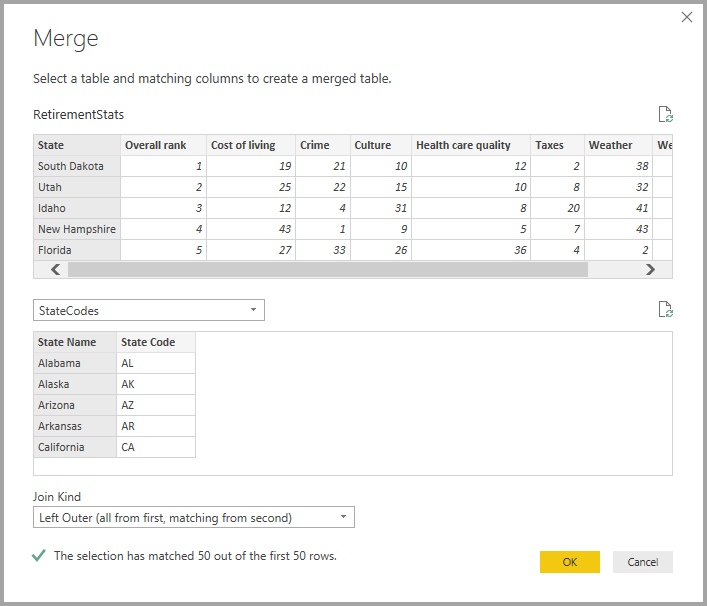The height and width of the screenshot is (606, 707).
Task: Select the Overall rank column header
Action: 163,145
